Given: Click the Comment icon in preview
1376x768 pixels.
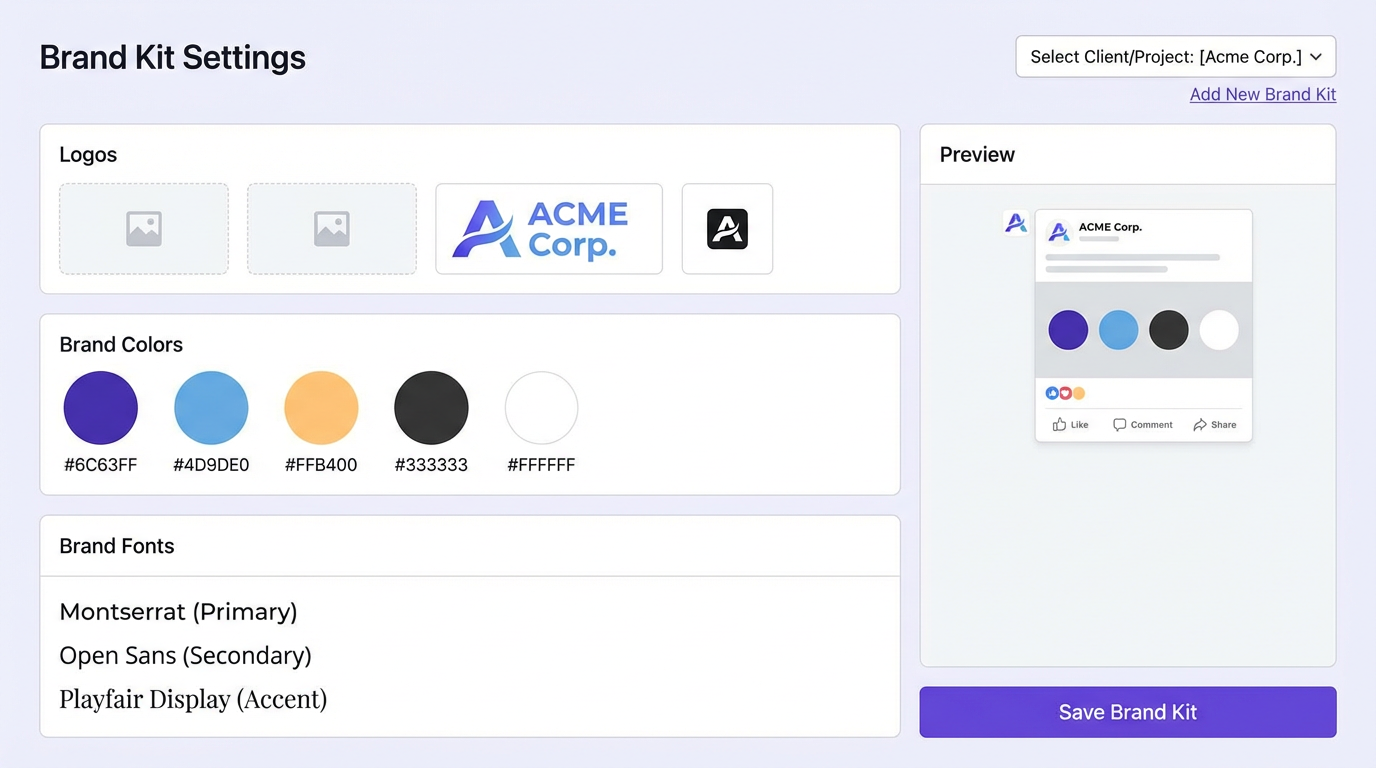Looking at the screenshot, I should click(x=1119, y=425).
